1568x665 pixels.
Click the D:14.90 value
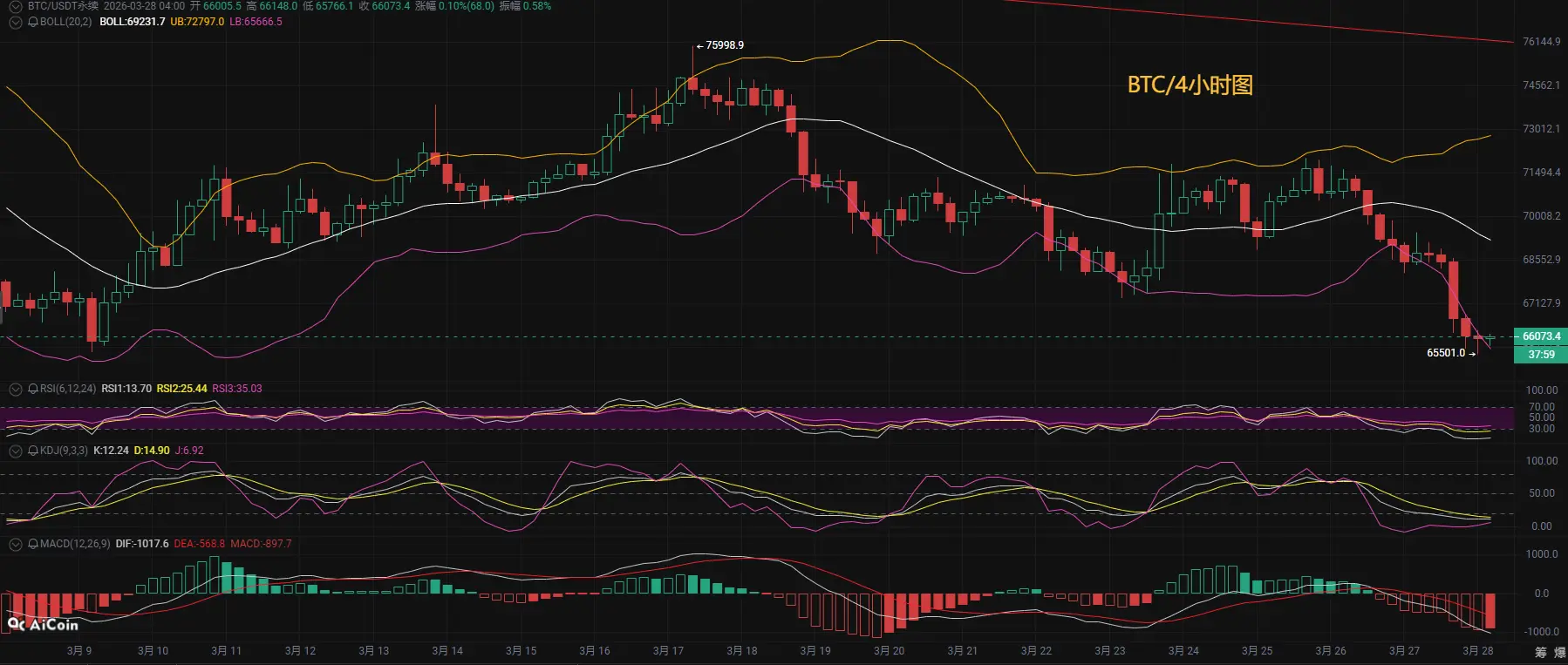click(x=152, y=451)
